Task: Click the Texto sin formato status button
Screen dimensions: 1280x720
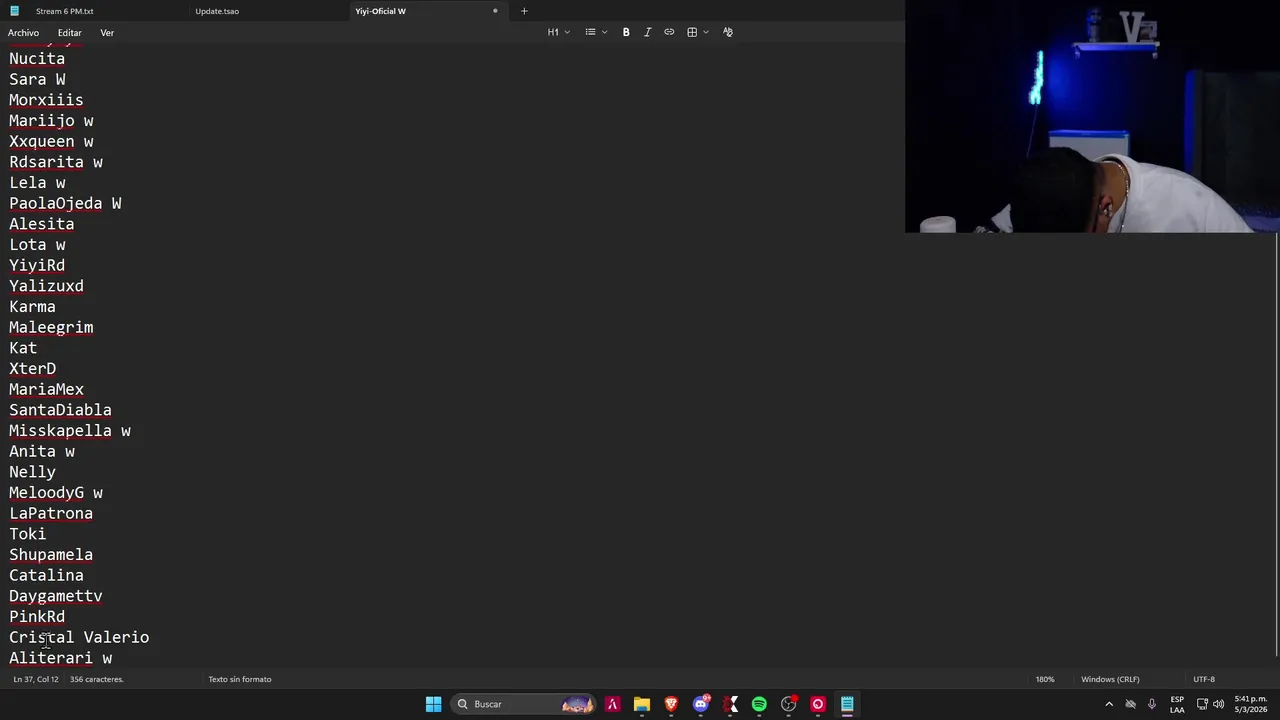Action: 240,679
